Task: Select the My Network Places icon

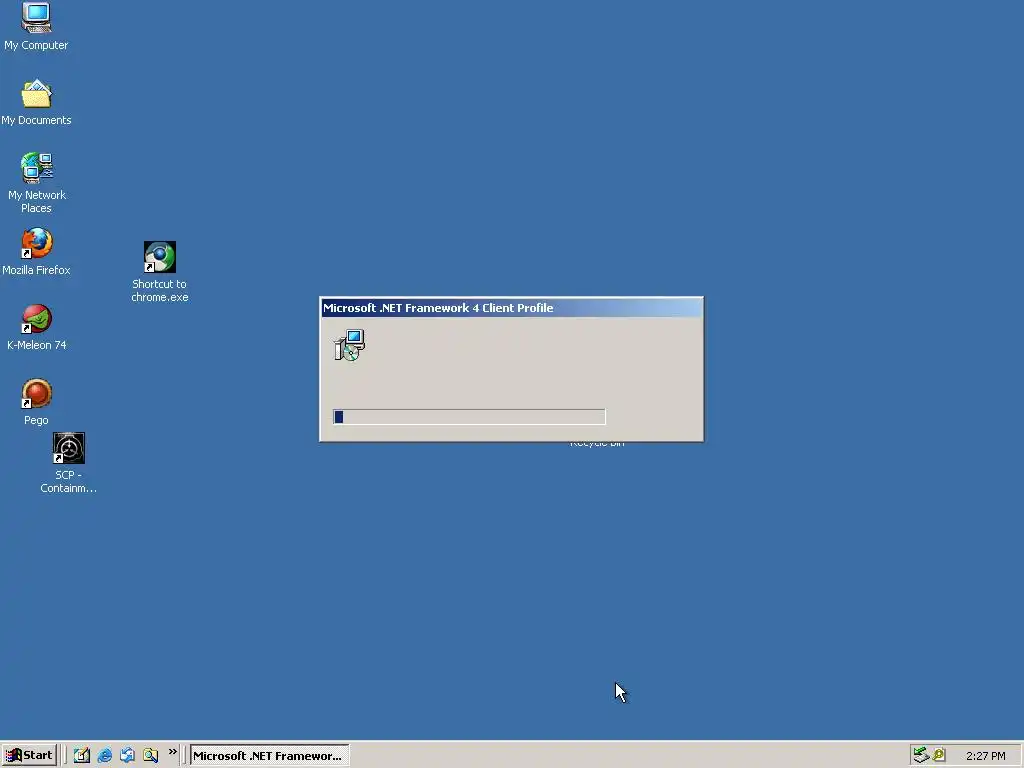Action: point(36,168)
